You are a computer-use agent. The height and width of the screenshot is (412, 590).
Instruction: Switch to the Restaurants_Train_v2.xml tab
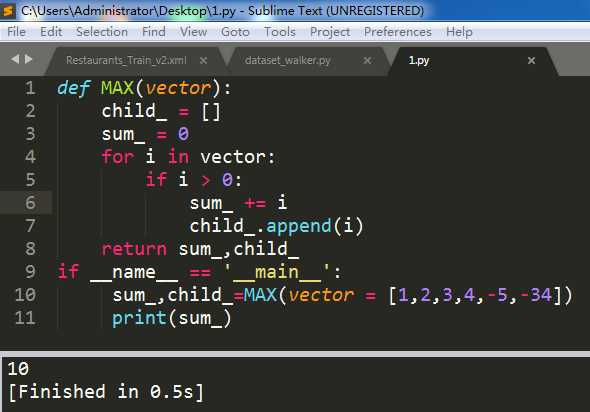coord(126,60)
